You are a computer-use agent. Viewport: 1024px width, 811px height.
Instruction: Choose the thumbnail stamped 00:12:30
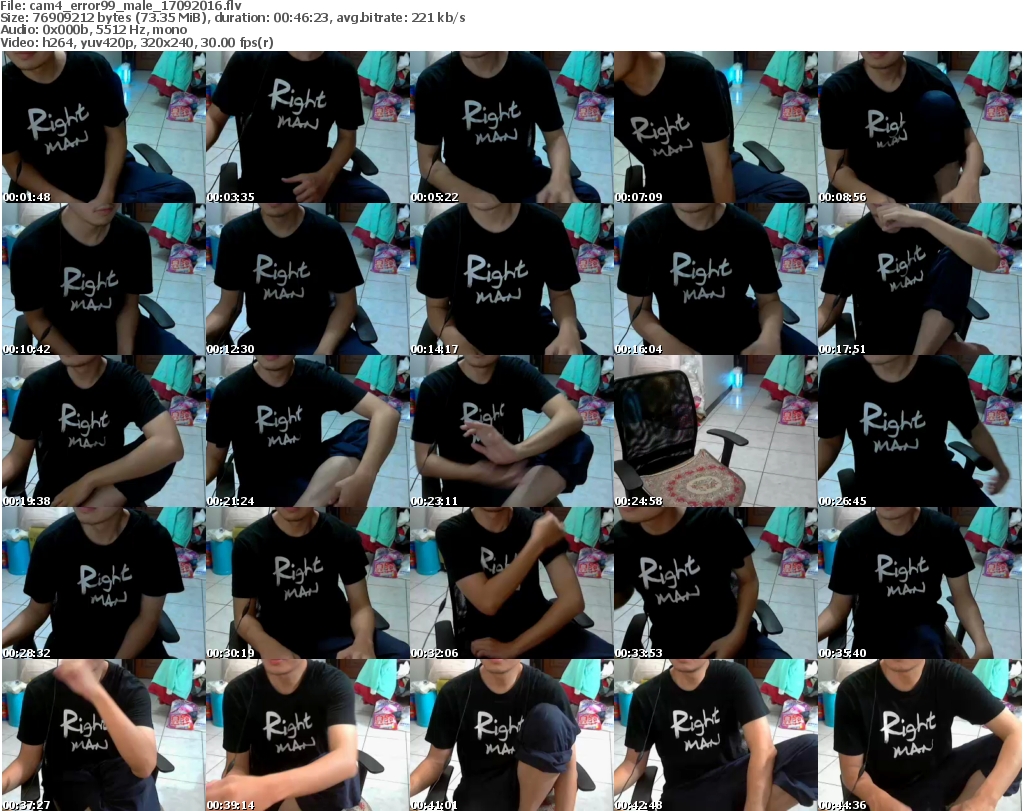click(x=308, y=279)
